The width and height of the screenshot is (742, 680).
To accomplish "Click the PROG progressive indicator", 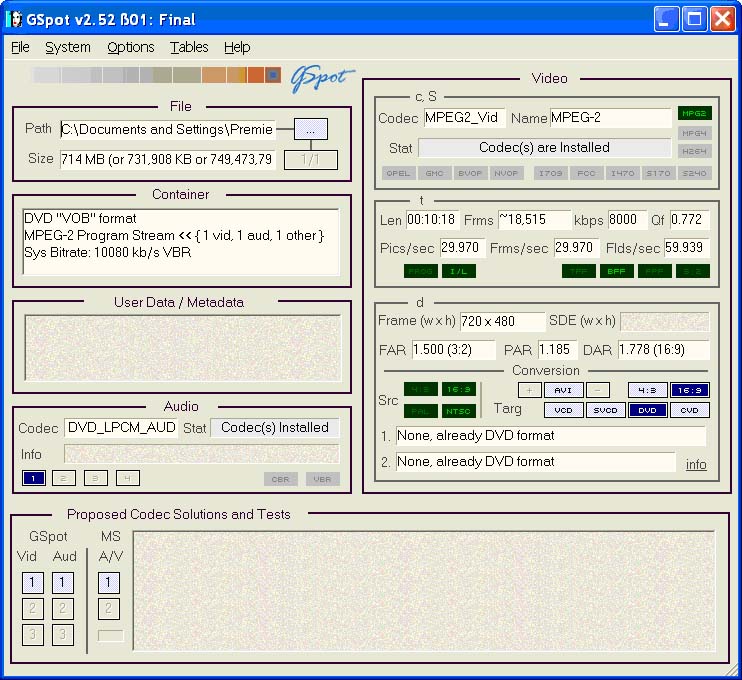I will (421, 271).
